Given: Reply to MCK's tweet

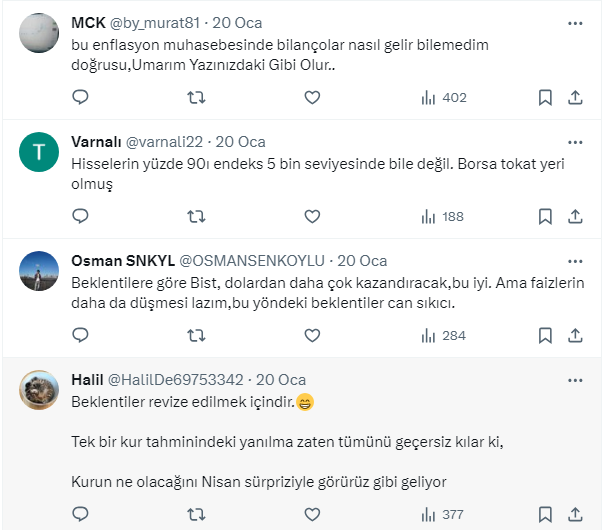Looking at the screenshot, I should (x=81, y=97).
